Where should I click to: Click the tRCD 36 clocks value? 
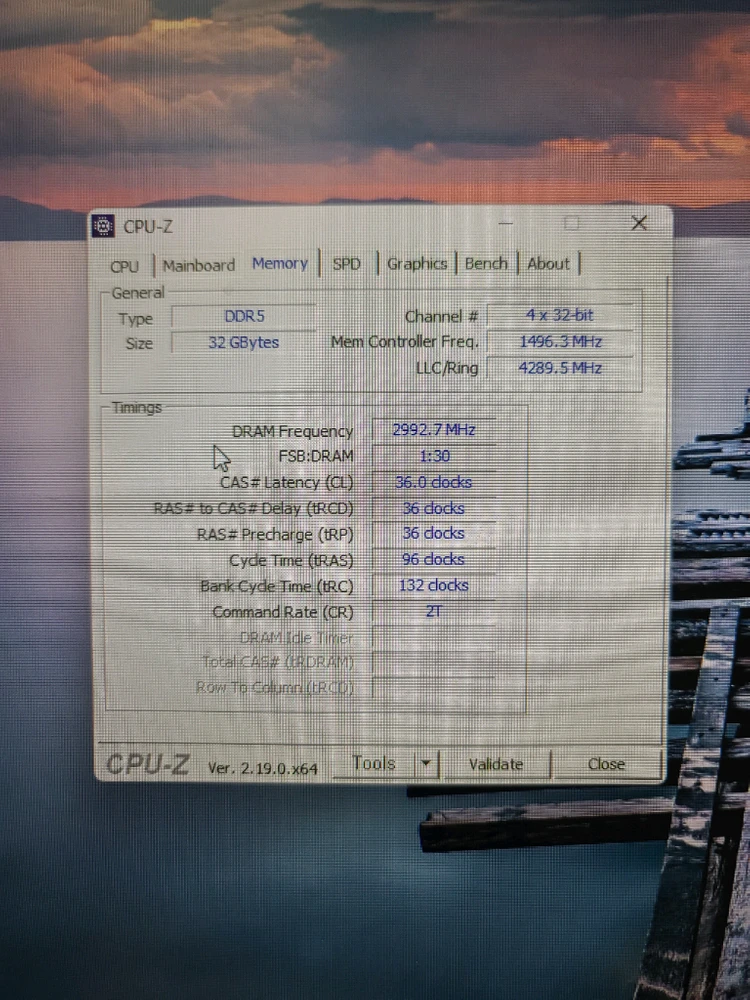(x=434, y=508)
